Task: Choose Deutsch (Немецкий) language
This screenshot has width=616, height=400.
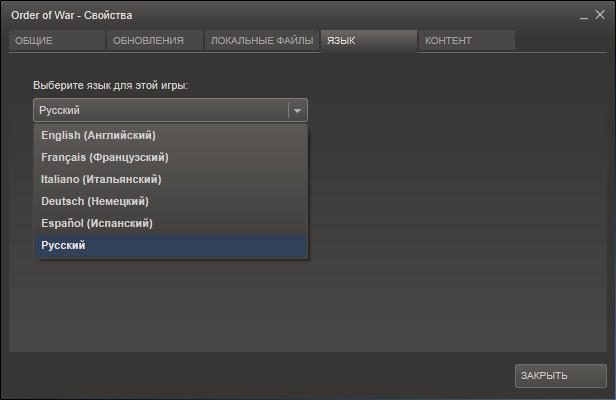Action: pos(170,201)
